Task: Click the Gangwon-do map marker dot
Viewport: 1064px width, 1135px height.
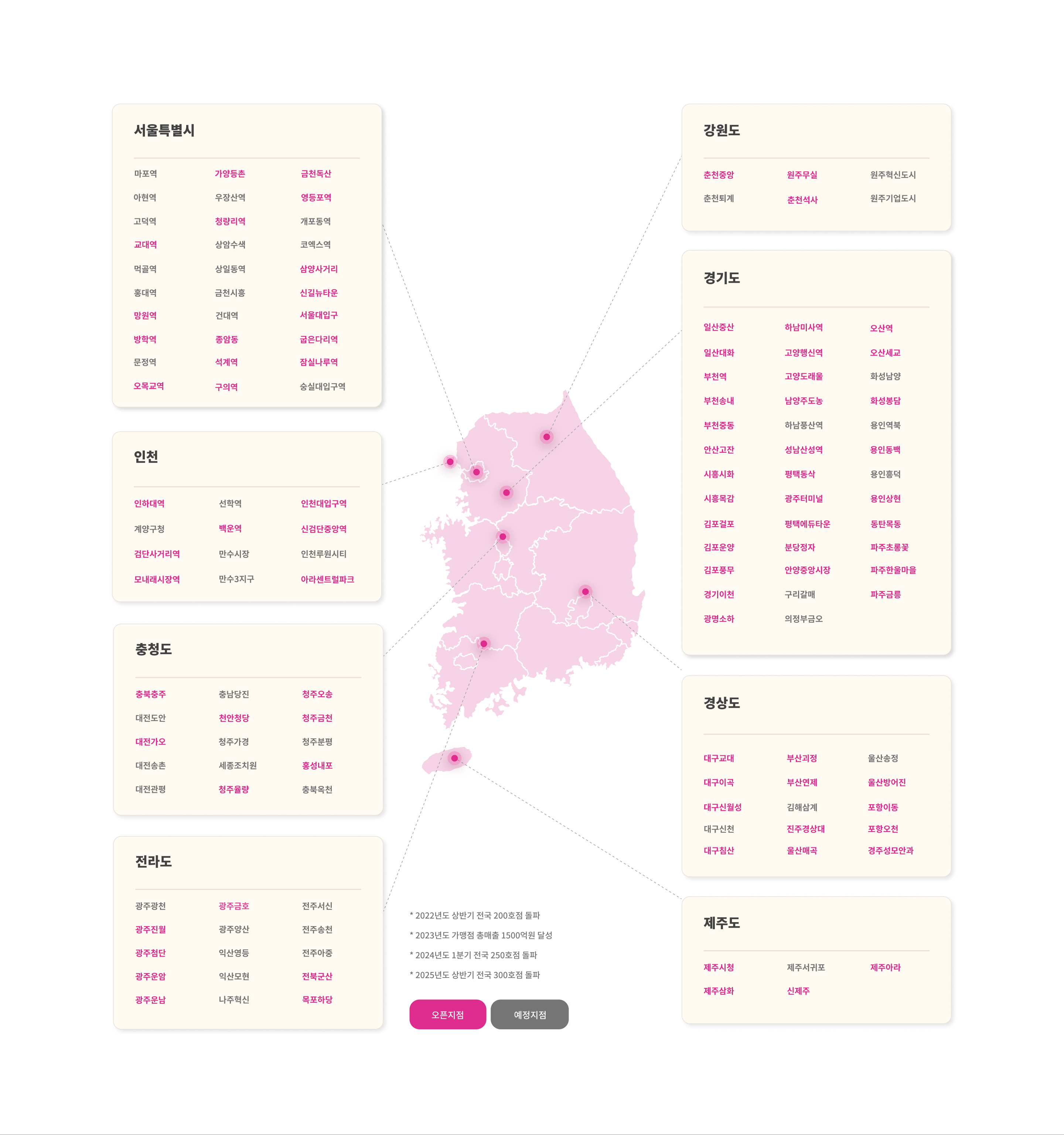Action: tap(546, 437)
